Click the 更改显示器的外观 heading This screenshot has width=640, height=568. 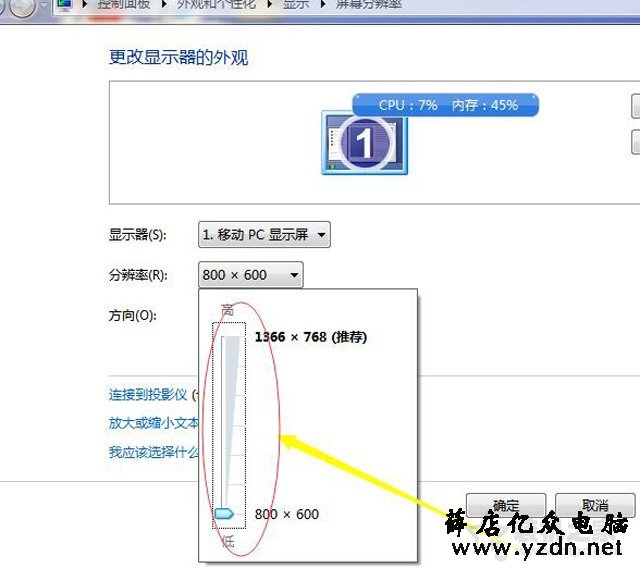[178, 57]
